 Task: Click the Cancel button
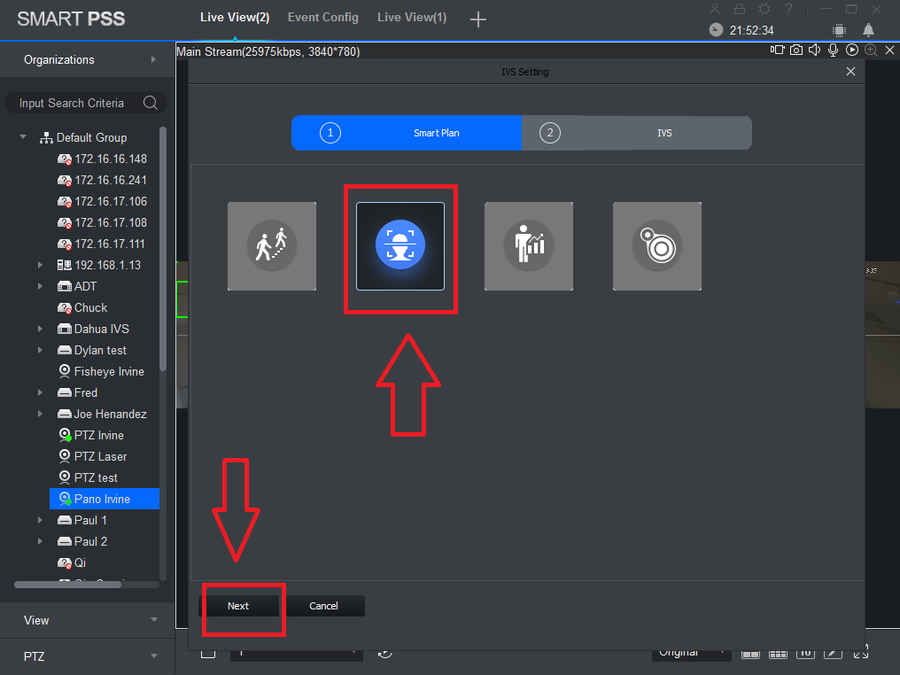coord(324,606)
